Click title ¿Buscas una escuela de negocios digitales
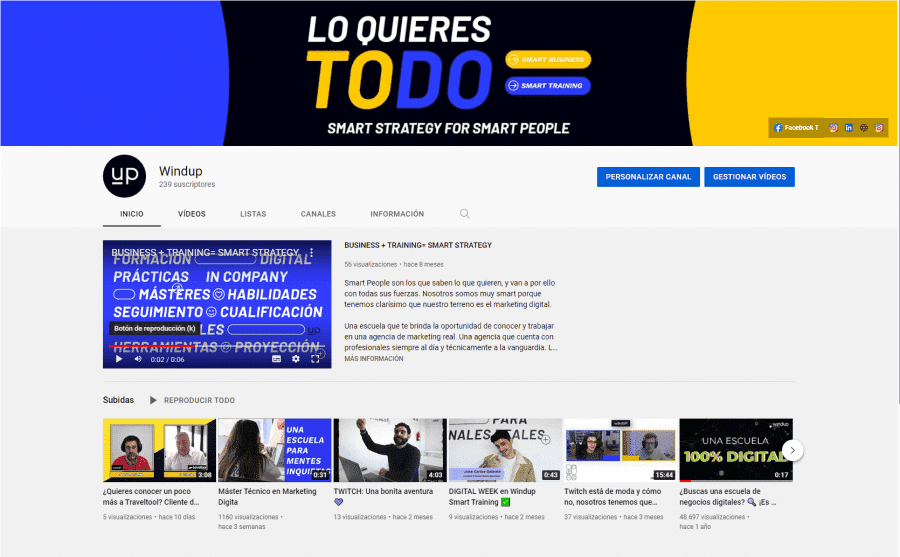This screenshot has width=900, height=557. click(727, 497)
